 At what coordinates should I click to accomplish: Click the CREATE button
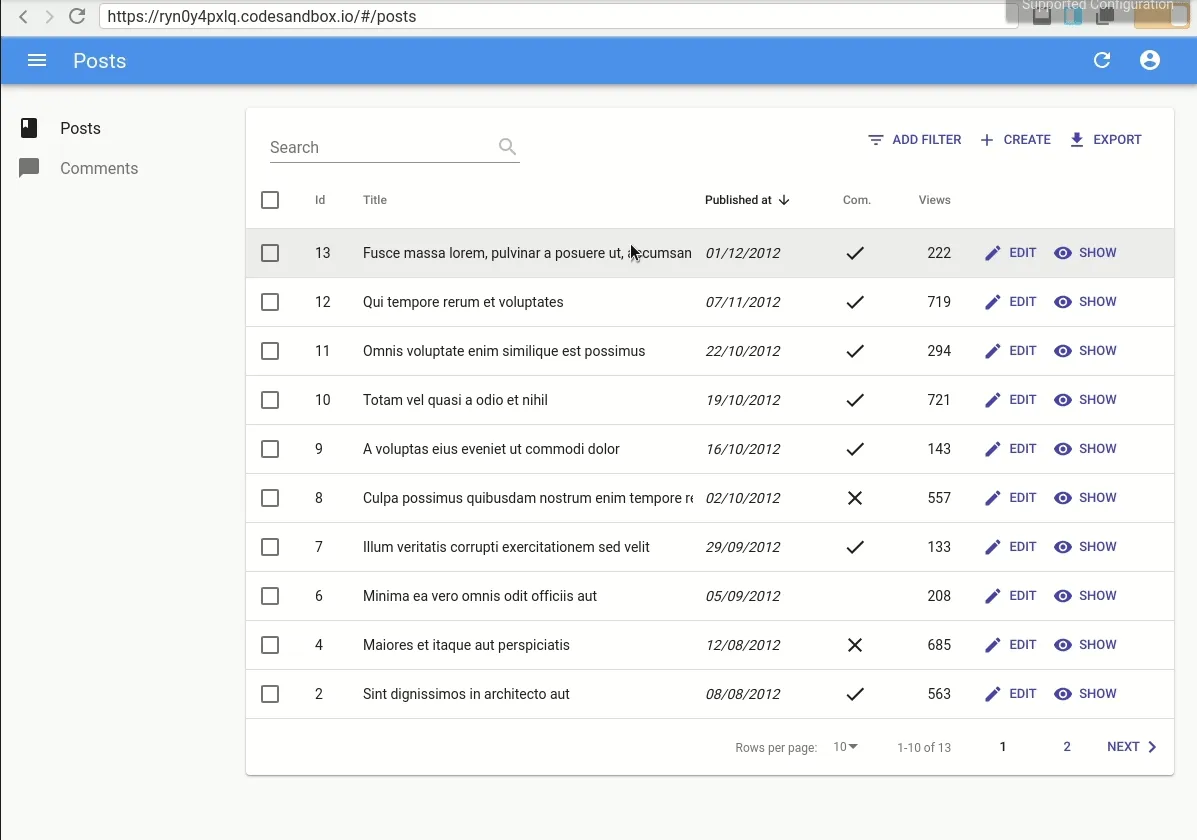pos(1015,139)
